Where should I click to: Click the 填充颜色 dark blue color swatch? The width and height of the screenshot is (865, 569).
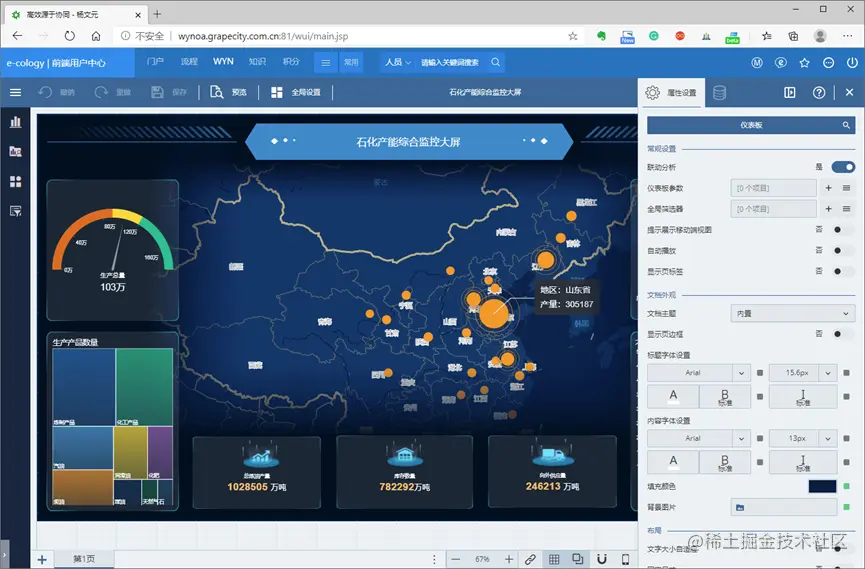click(822, 486)
